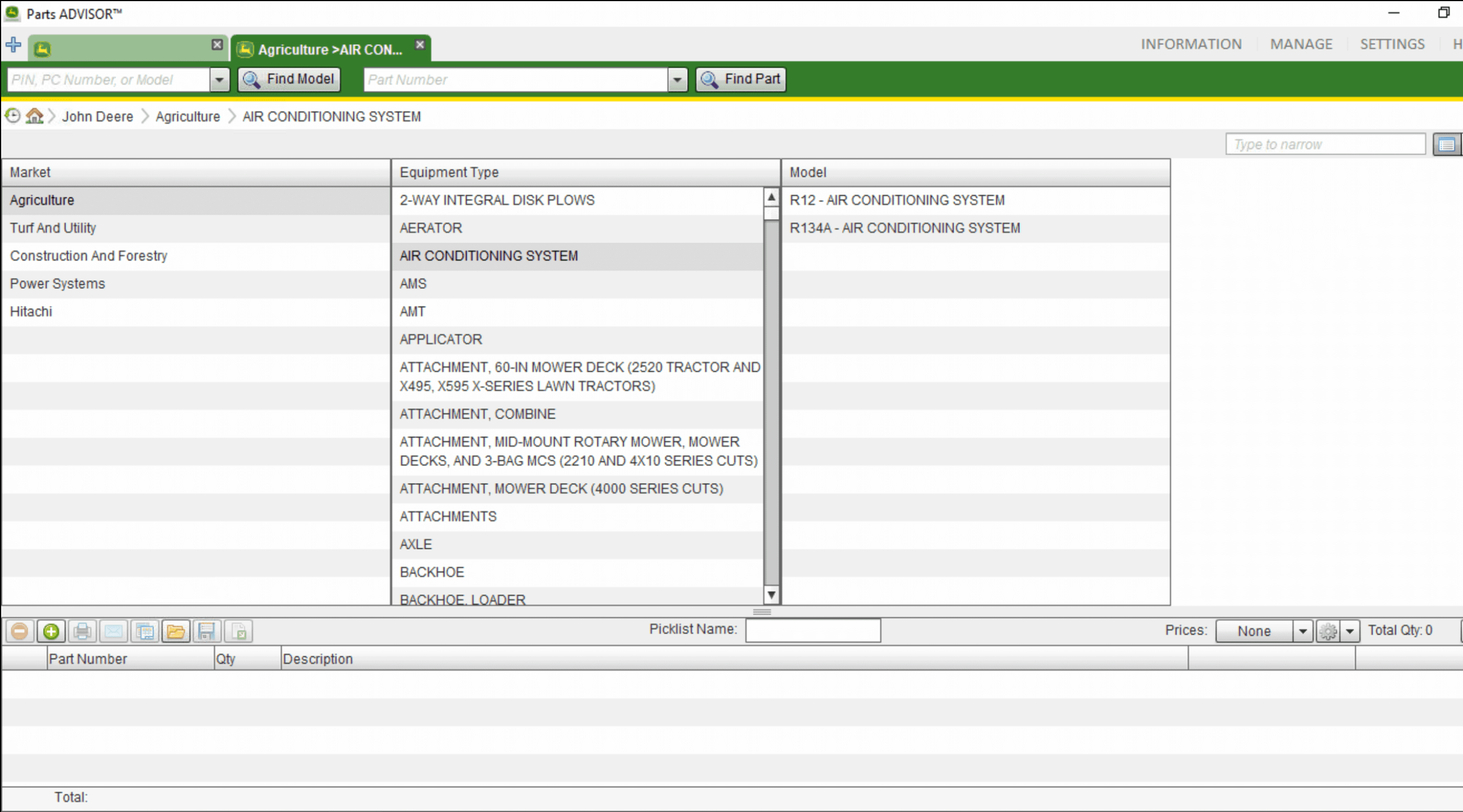Screen dimensions: 1463x812
Task: Select the Power Systems market
Action: (196, 284)
